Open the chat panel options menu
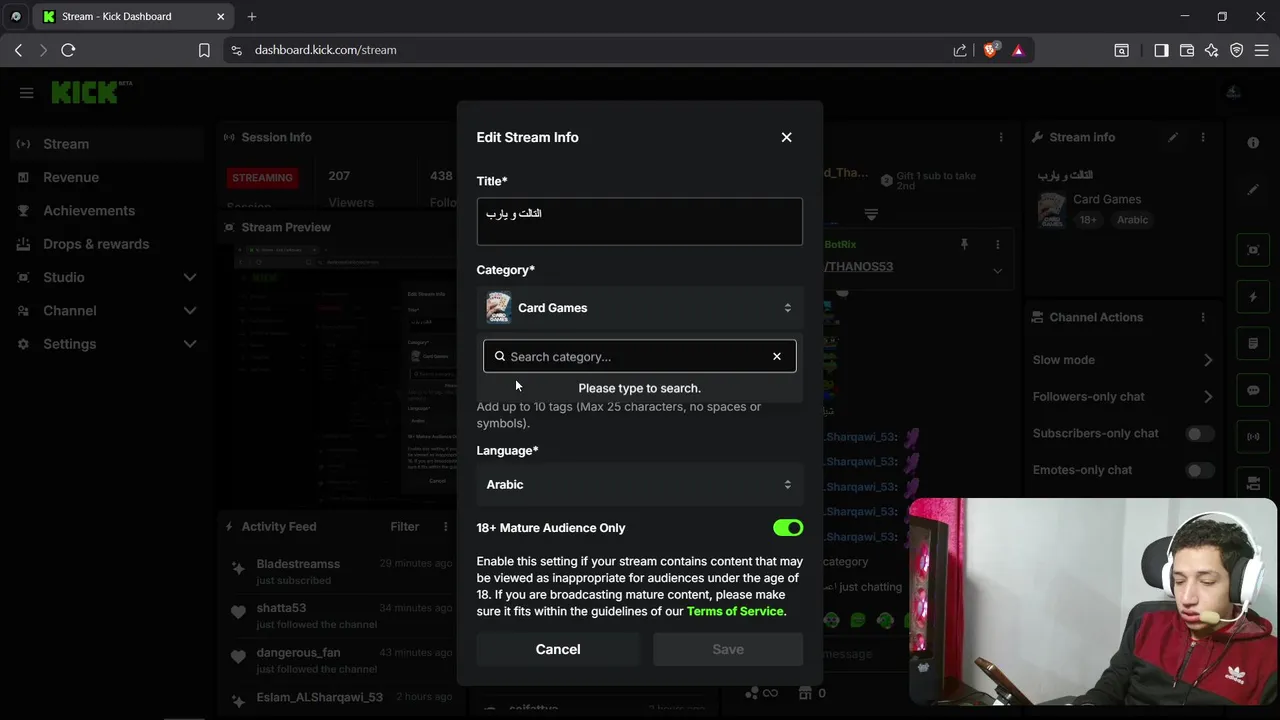Screen dimensions: 1280x720 coord(1001,137)
